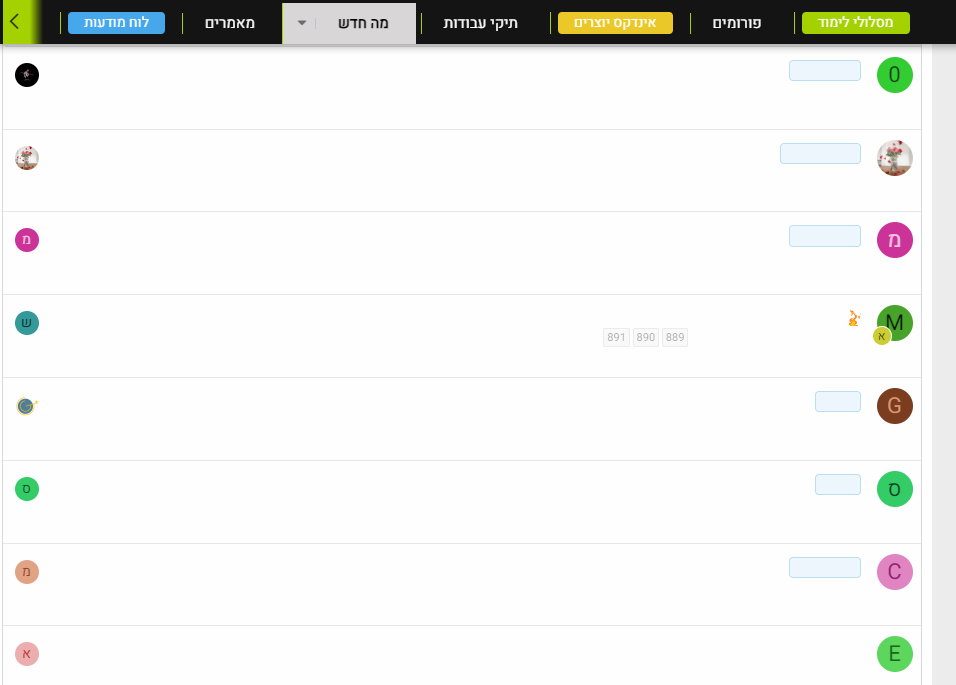Click the prefix label beside large flower avatar

[x=821, y=154]
